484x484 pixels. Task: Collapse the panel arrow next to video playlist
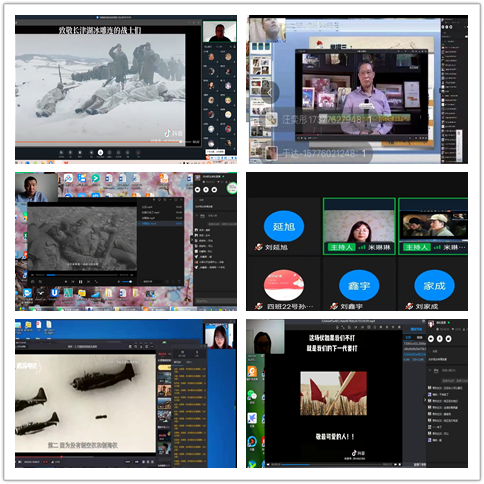(191, 239)
